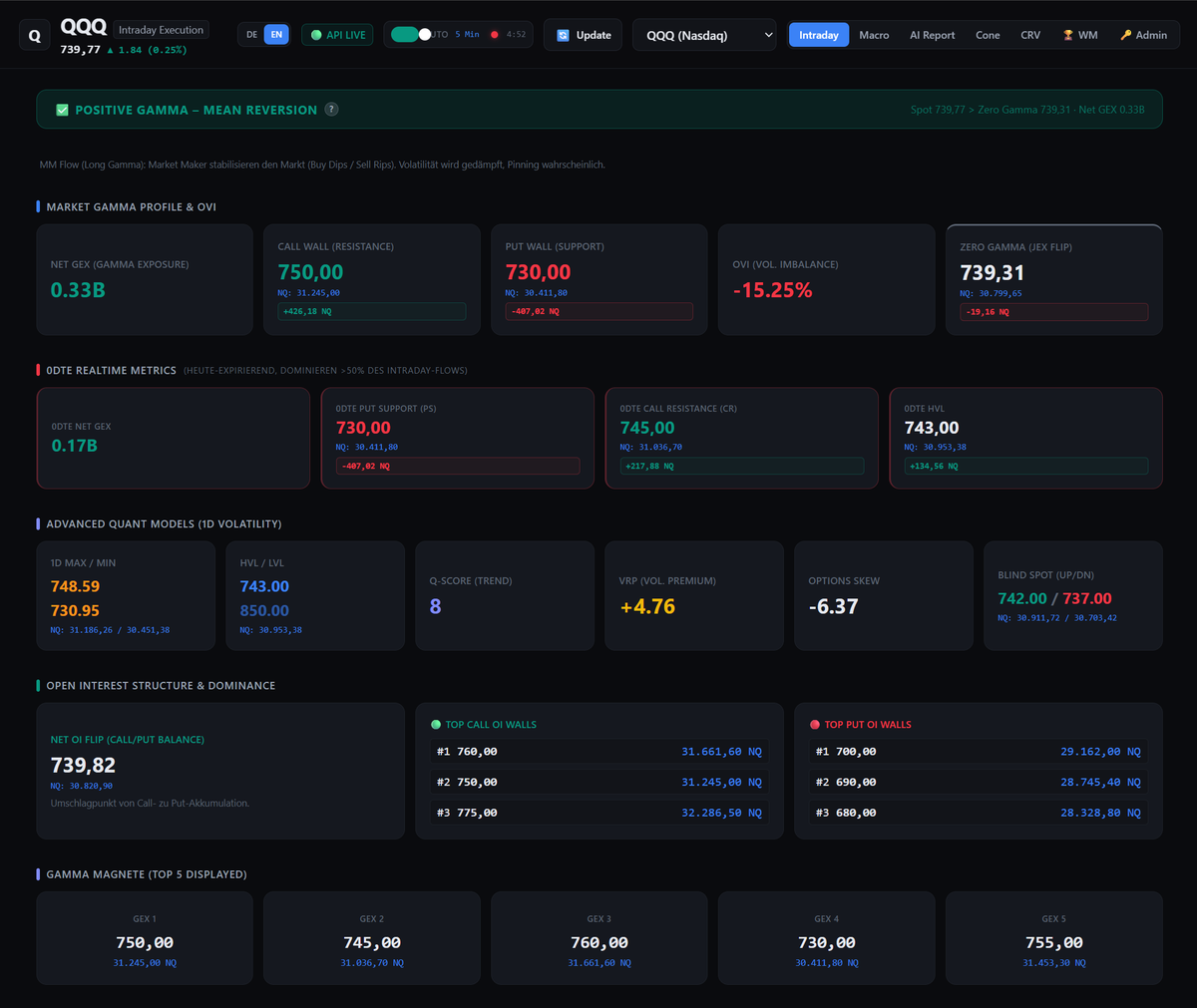Open the Admin tab

pos(1143,35)
